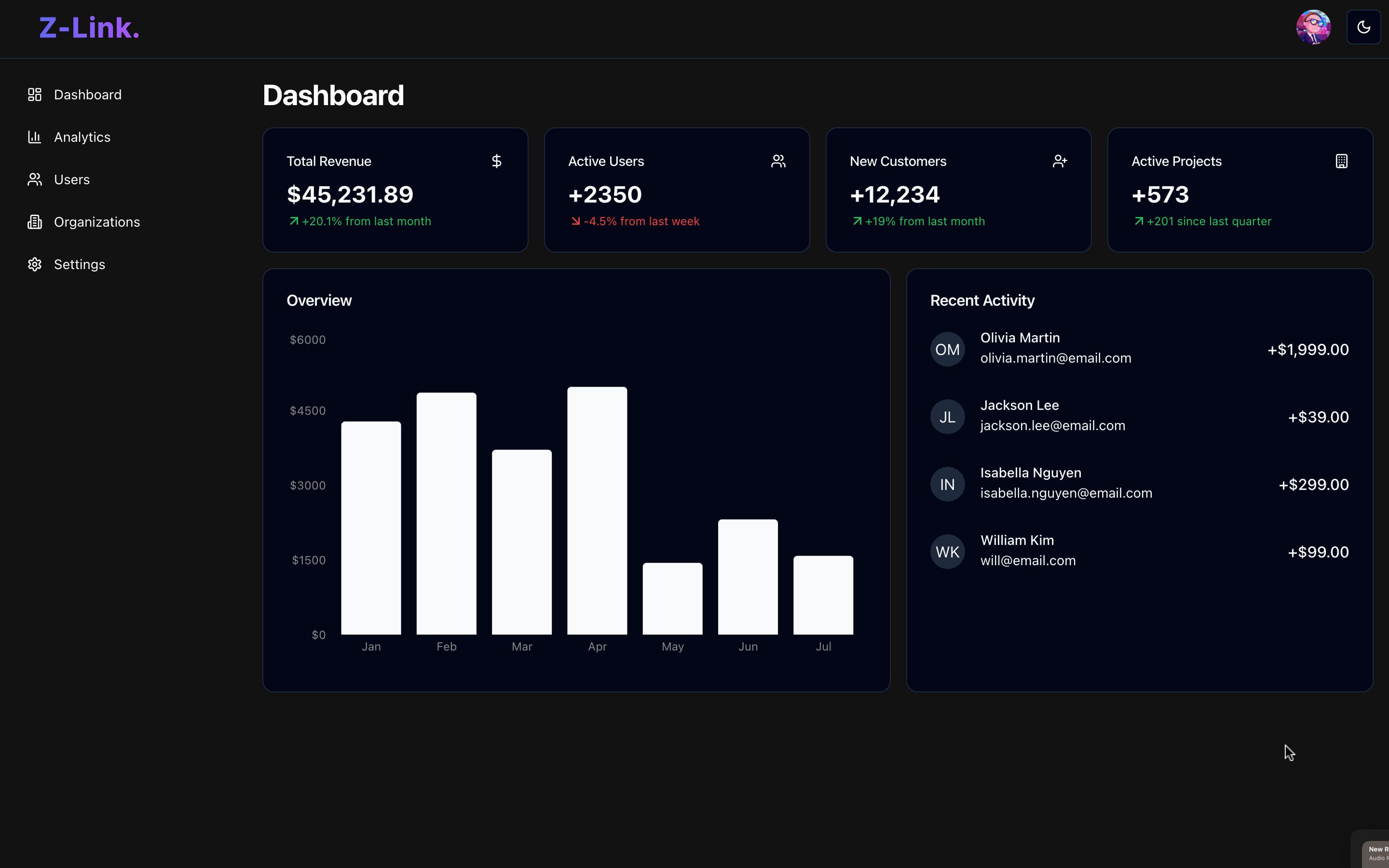Toggle dark mode with moon button
1389x868 pixels.
click(1363, 27)
